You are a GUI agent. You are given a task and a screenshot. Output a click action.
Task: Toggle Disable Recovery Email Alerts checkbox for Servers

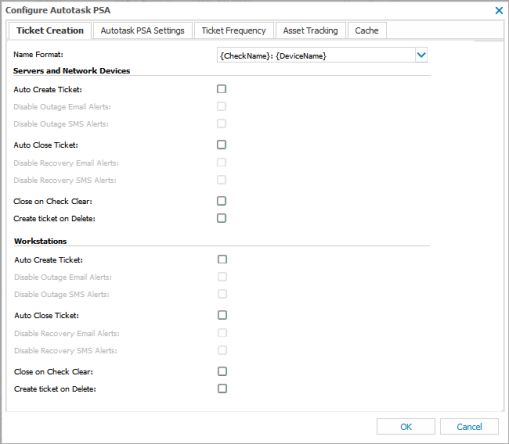(222, 163)
